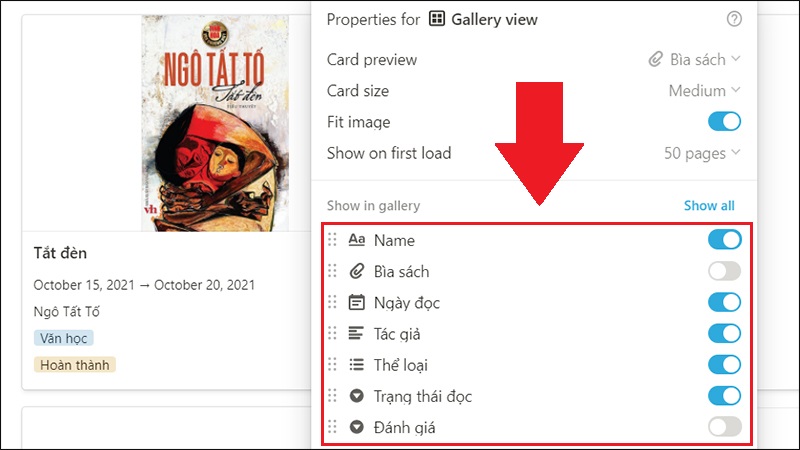This screenshot has height=450, width=800.
Task: Open the Card preview Bìa sách dropdown
Action: [x=694, y=59]
